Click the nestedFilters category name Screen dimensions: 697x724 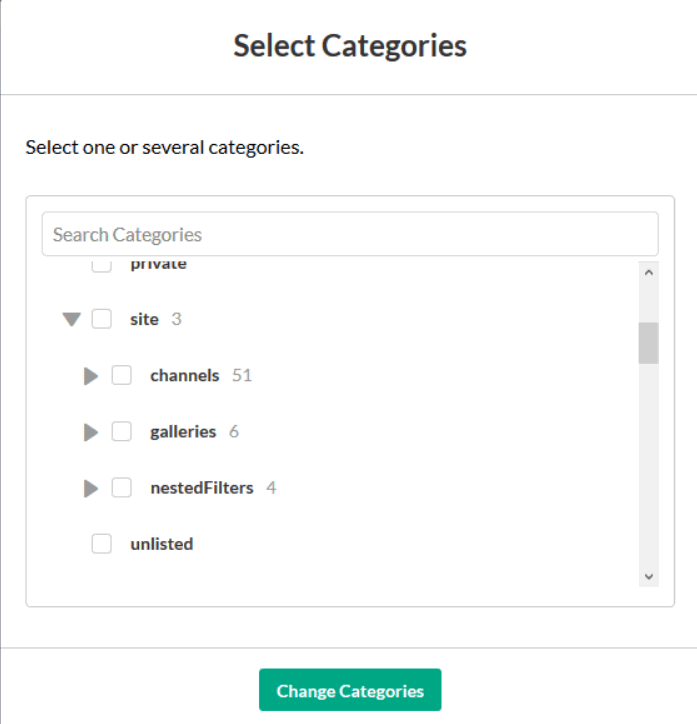[201, 488]
